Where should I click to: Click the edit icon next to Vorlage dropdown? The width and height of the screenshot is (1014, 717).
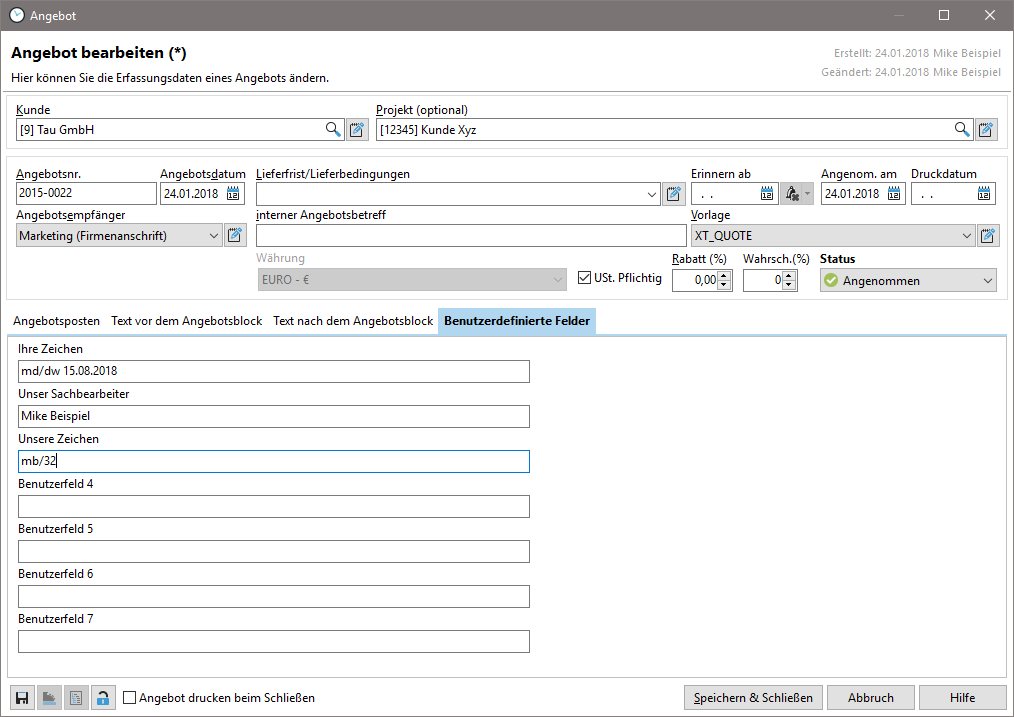988,236
